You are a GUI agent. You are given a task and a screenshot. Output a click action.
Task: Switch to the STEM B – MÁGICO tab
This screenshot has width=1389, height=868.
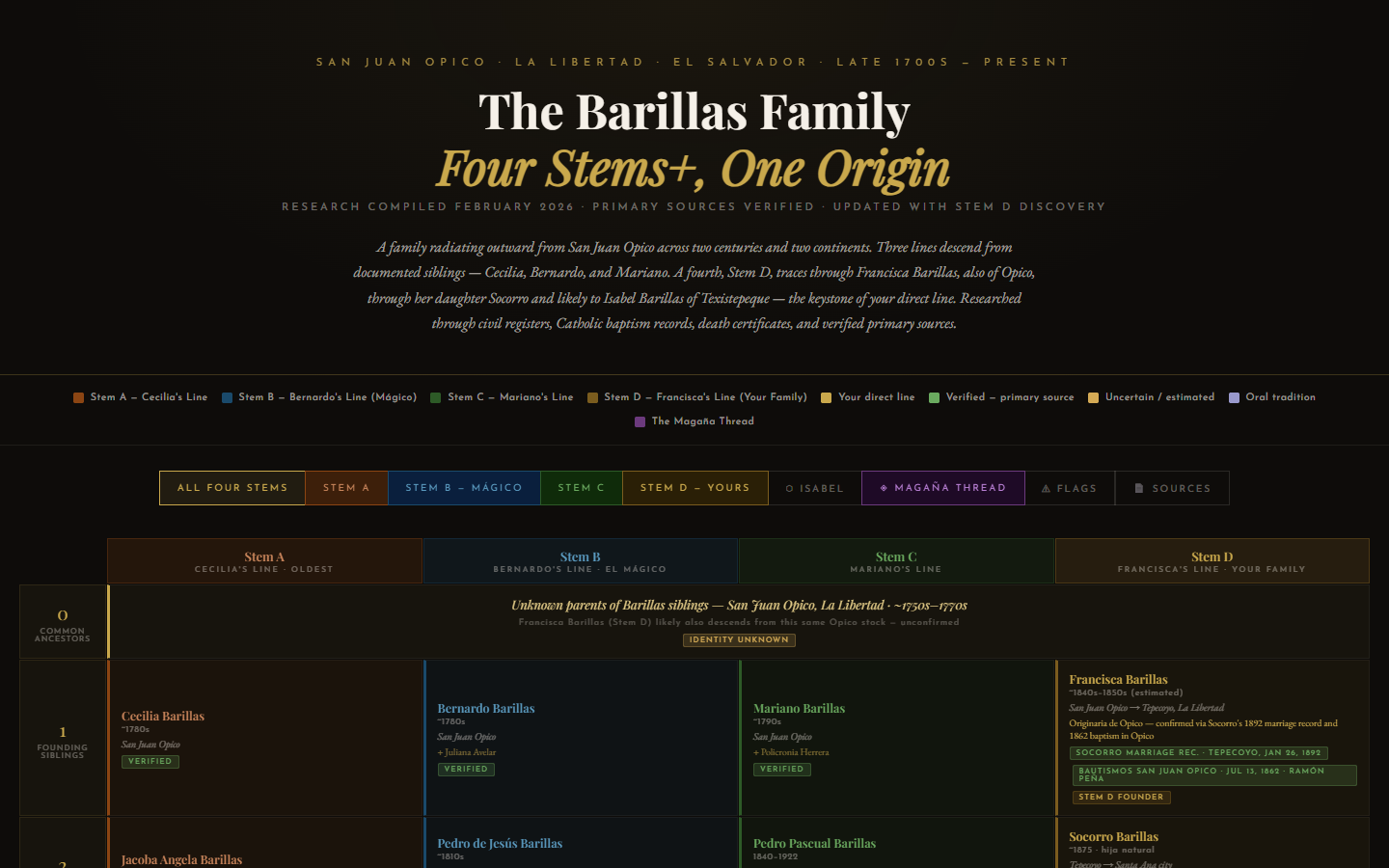(x=464, y=488)
